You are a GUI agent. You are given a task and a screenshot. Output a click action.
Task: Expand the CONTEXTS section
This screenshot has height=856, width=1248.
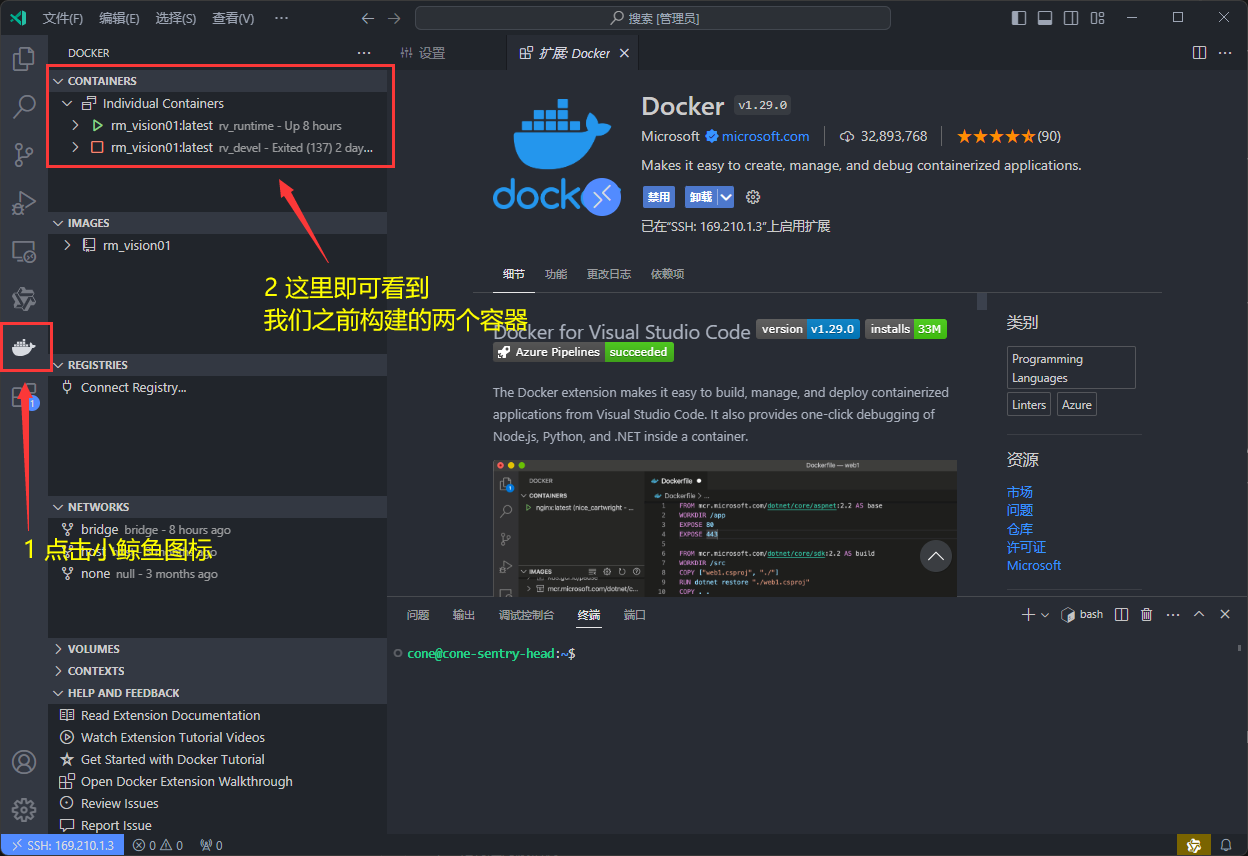pos(217,671)
